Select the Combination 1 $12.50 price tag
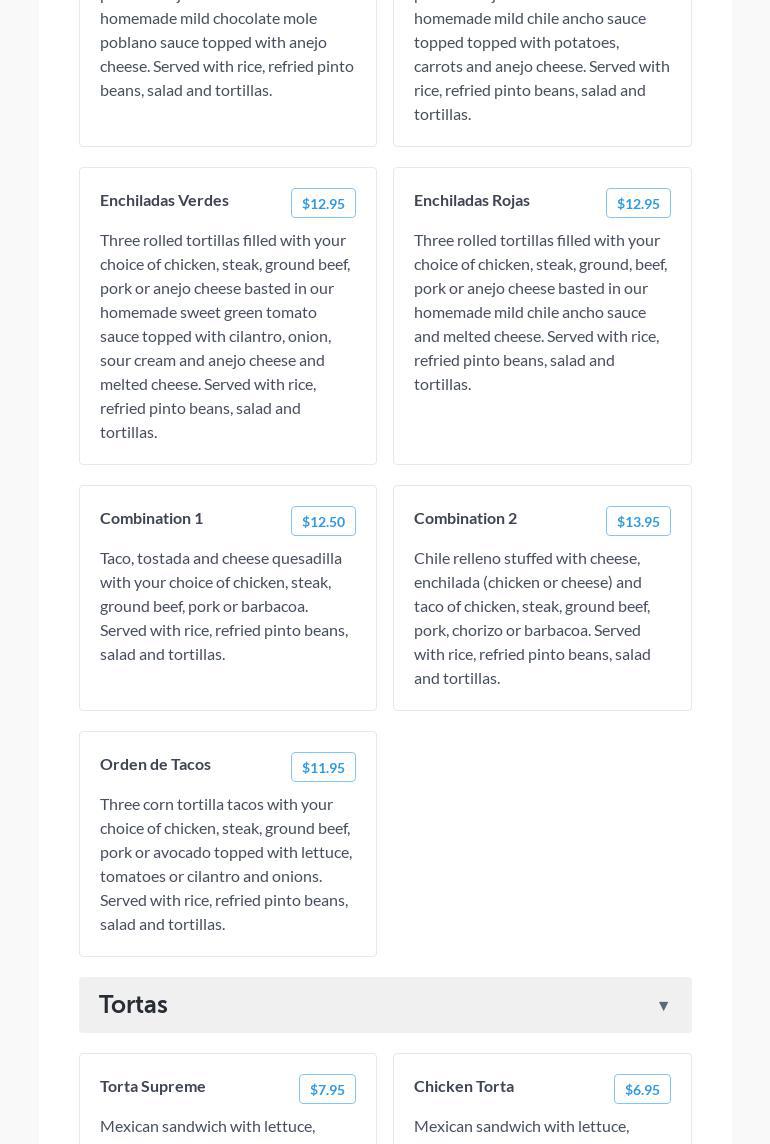The height and width of the screenshot is (1144, 770). coord(323,522)
